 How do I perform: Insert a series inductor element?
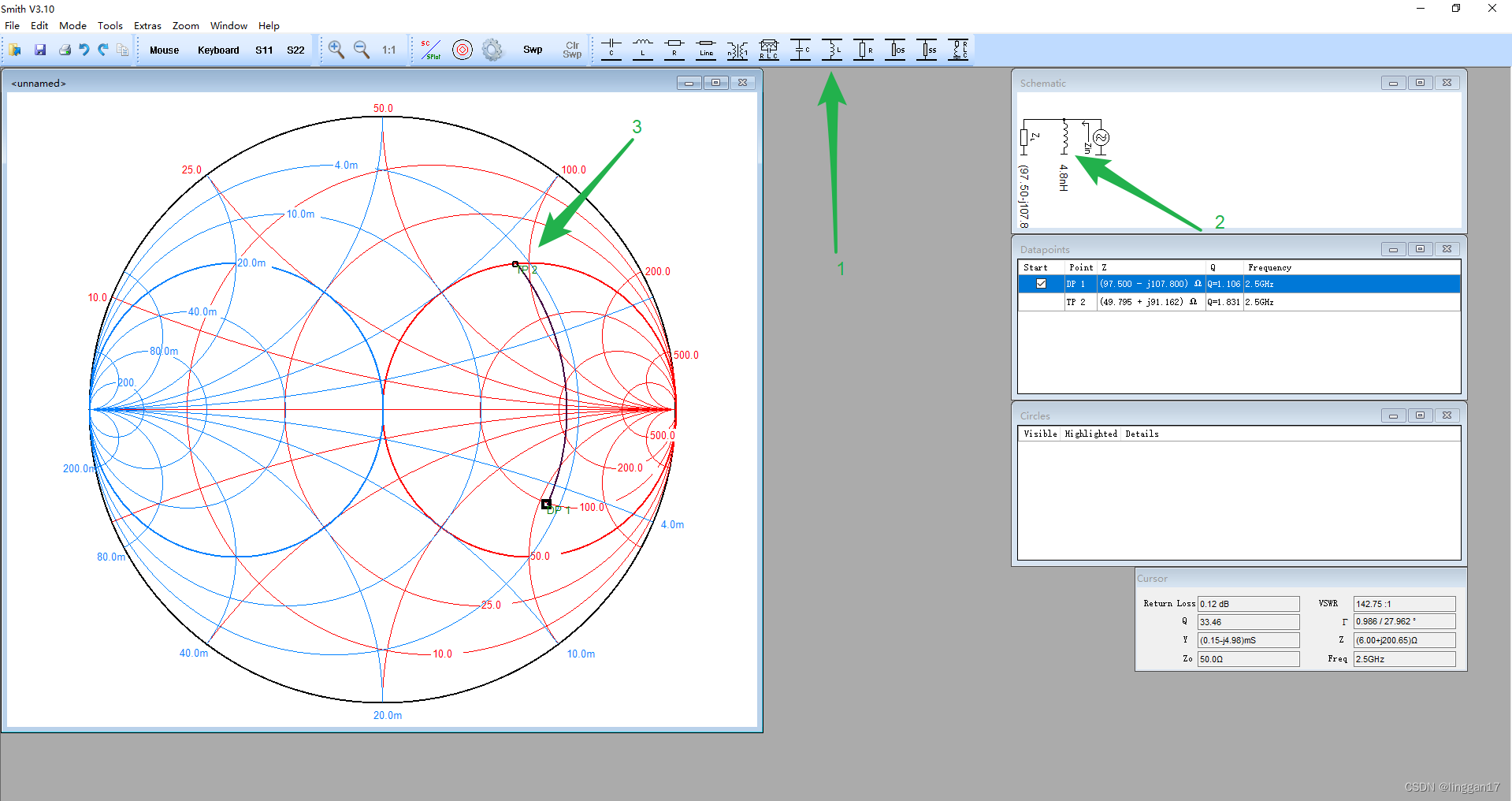coord(643,50)
